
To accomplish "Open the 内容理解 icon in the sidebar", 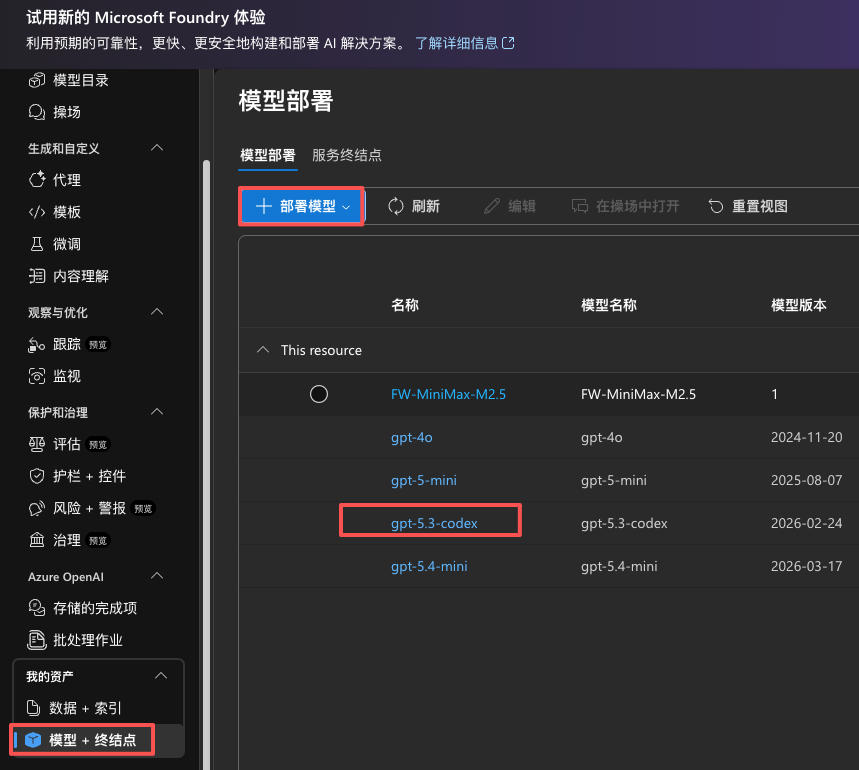I will tap(37, 276).
